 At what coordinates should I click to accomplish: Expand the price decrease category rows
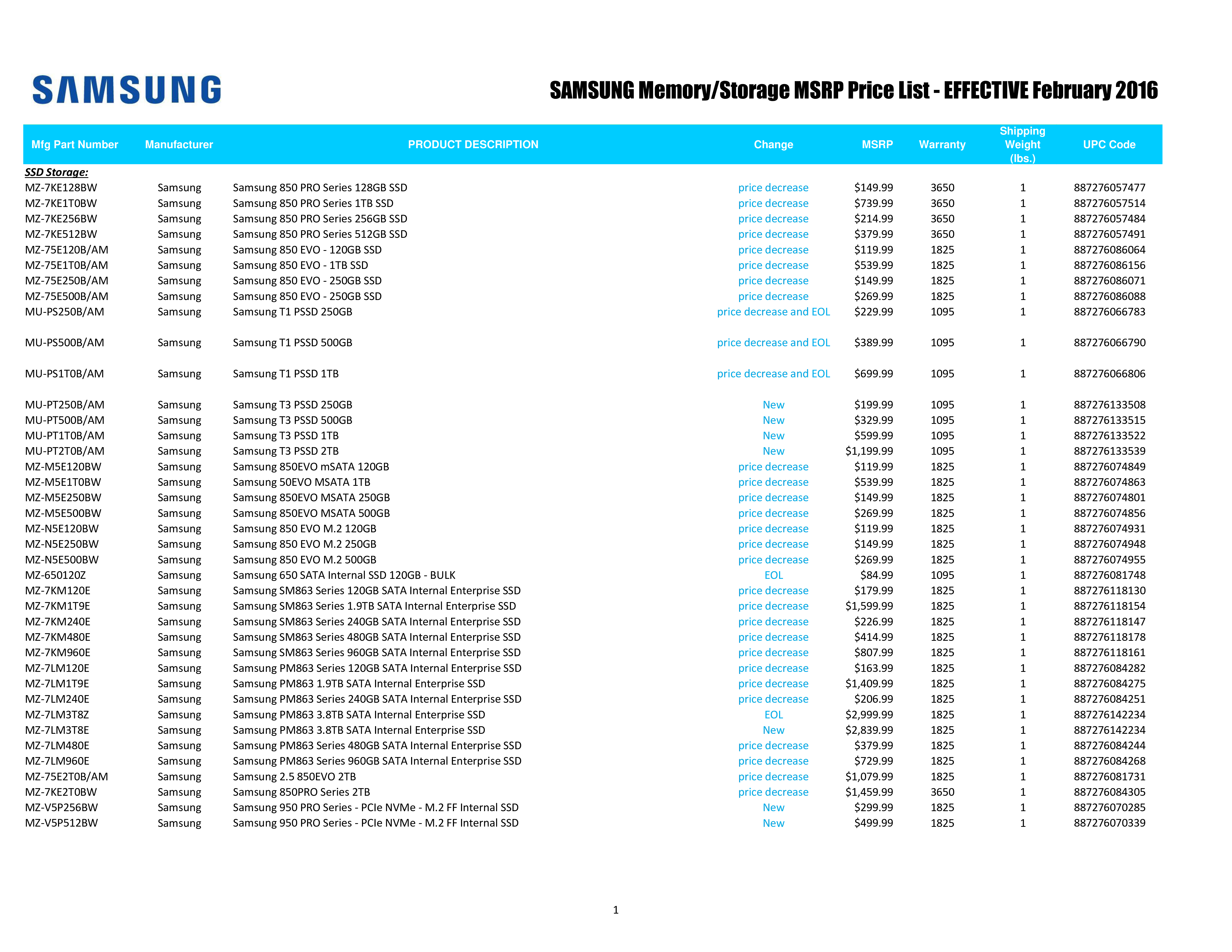click(x=773, y=187)
